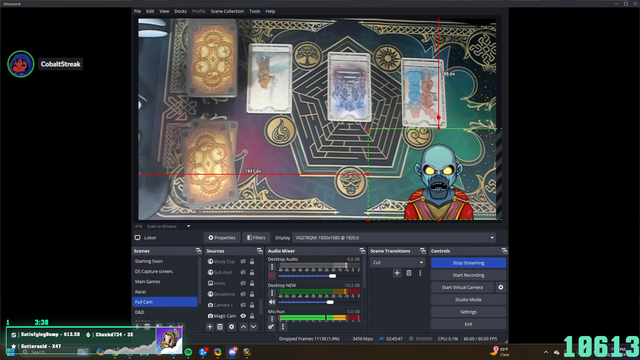The width and height of the screenshot is (640, 360).
Task: Click Start Recording button
Action: click(x=468, y=275)
